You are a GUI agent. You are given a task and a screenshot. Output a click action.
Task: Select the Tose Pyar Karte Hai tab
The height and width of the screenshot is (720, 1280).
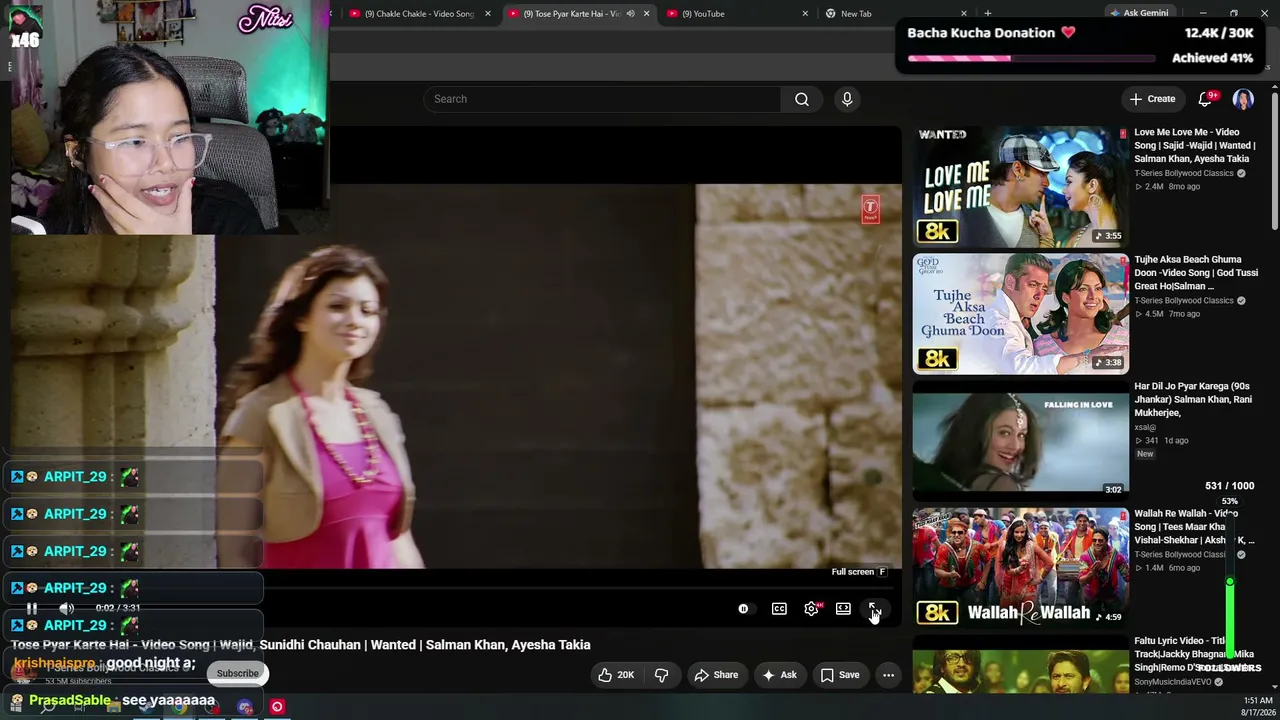coord(571,14)
